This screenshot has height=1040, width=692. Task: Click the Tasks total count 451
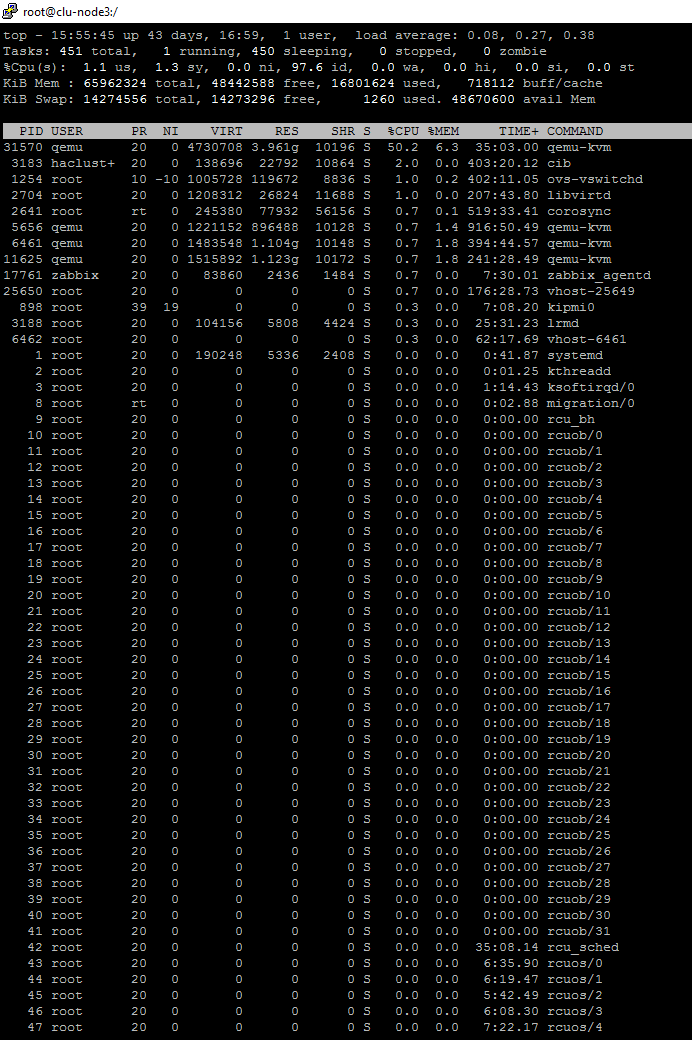pyautogui.click(x=71, y=51)
